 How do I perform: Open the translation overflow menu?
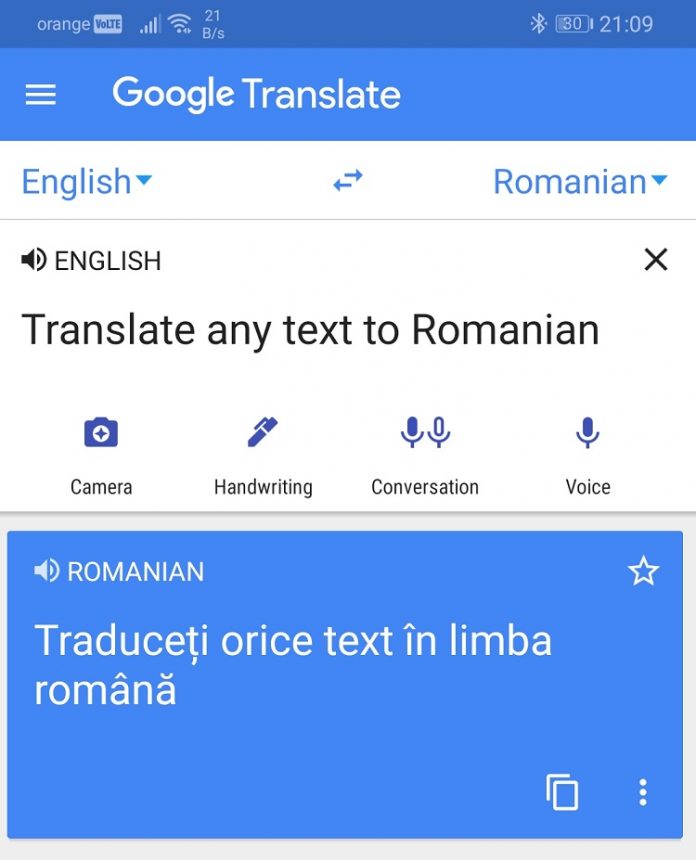643,792
